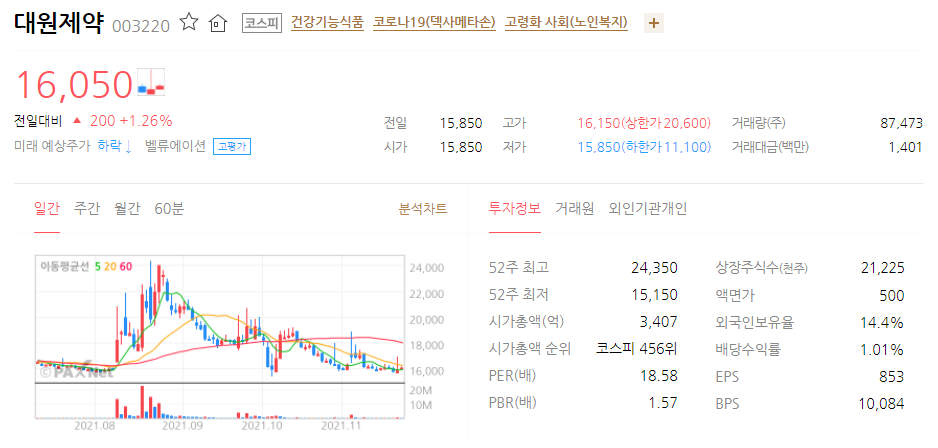Viewport: 938px width, 448px height.
Task: Click the 시가총액(억) value 3,407
Action: [659, 322]
